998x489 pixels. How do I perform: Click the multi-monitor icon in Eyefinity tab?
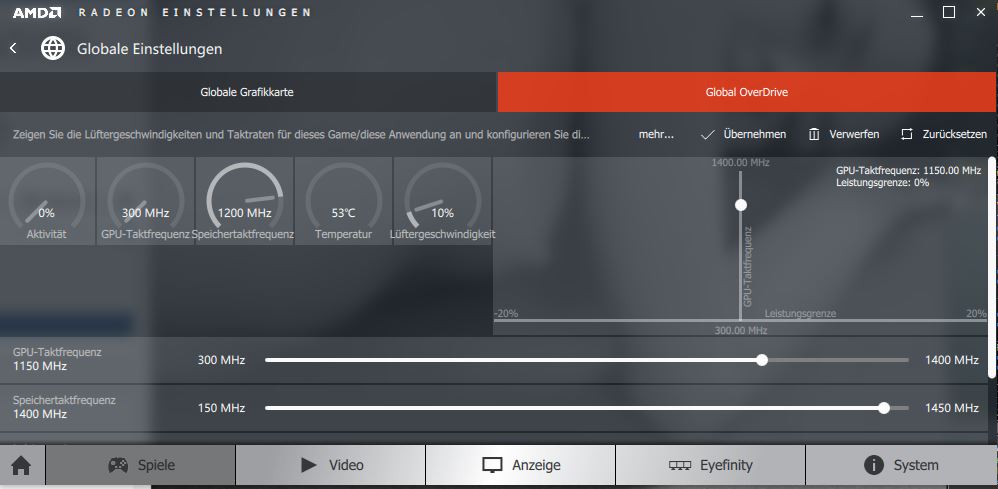pyautogui.click(x=680, y=465)
